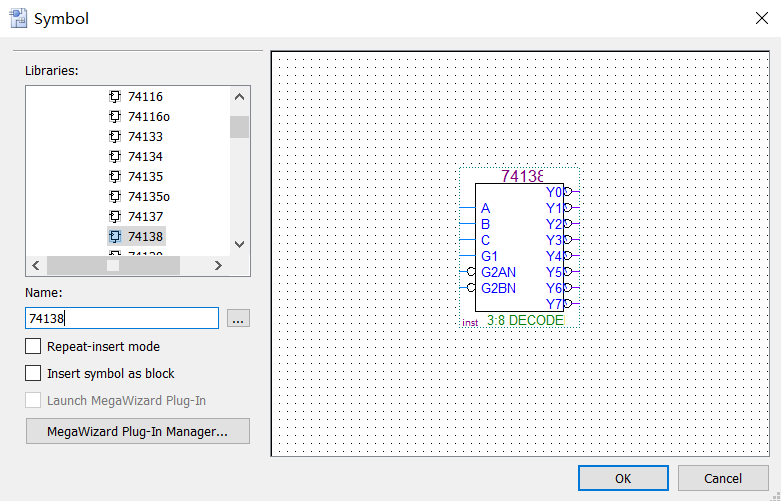Select 74133 in the Libraries tree
This screenshot has width=781, height=501.
click(x=145, y=137)
